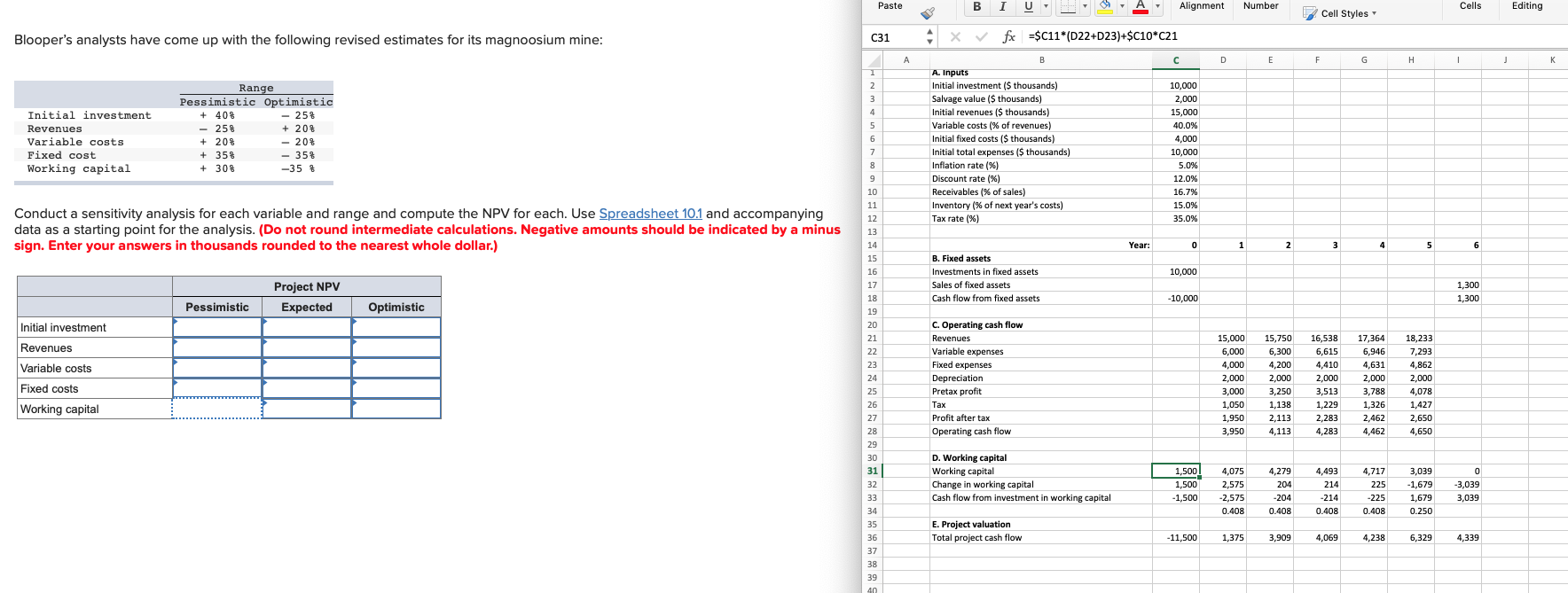Click the Paste button
This screenshot has width=1568, height=593.
890,6
